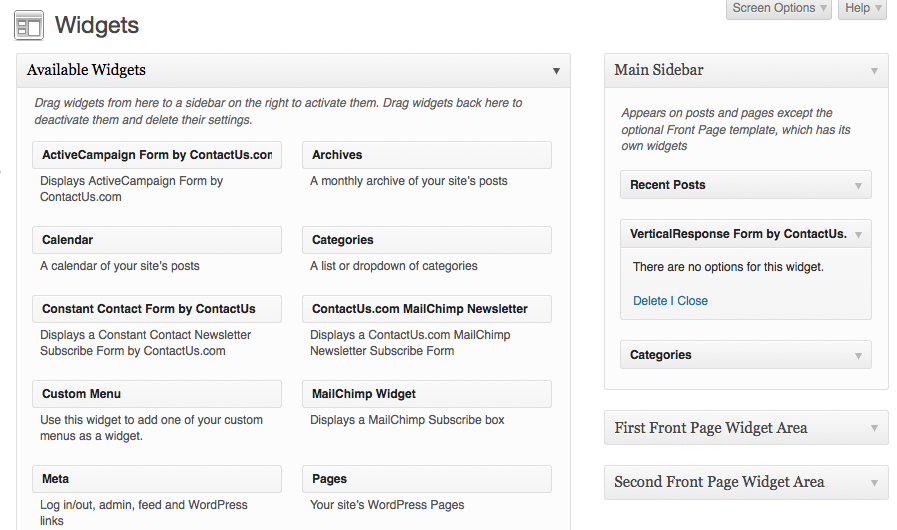Select the Constant Contact Form widget
Image resolution: width=897 pixels, height=530 pixels.
(x=157, y=309)
